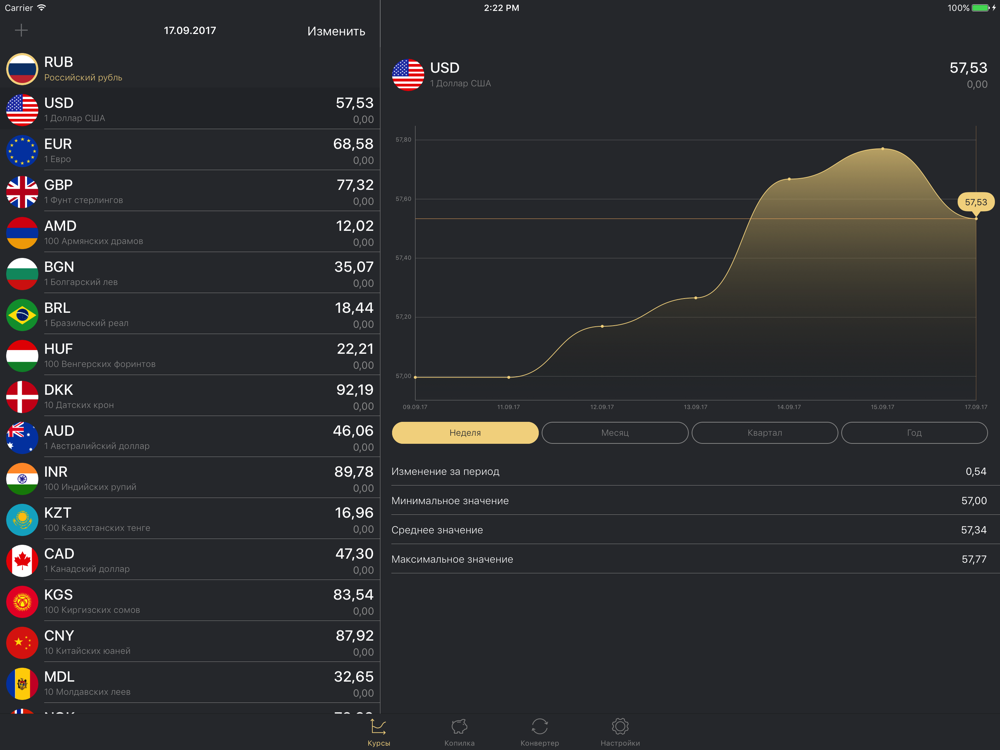Open the Курсы chart tab icon

pos(378,732)
